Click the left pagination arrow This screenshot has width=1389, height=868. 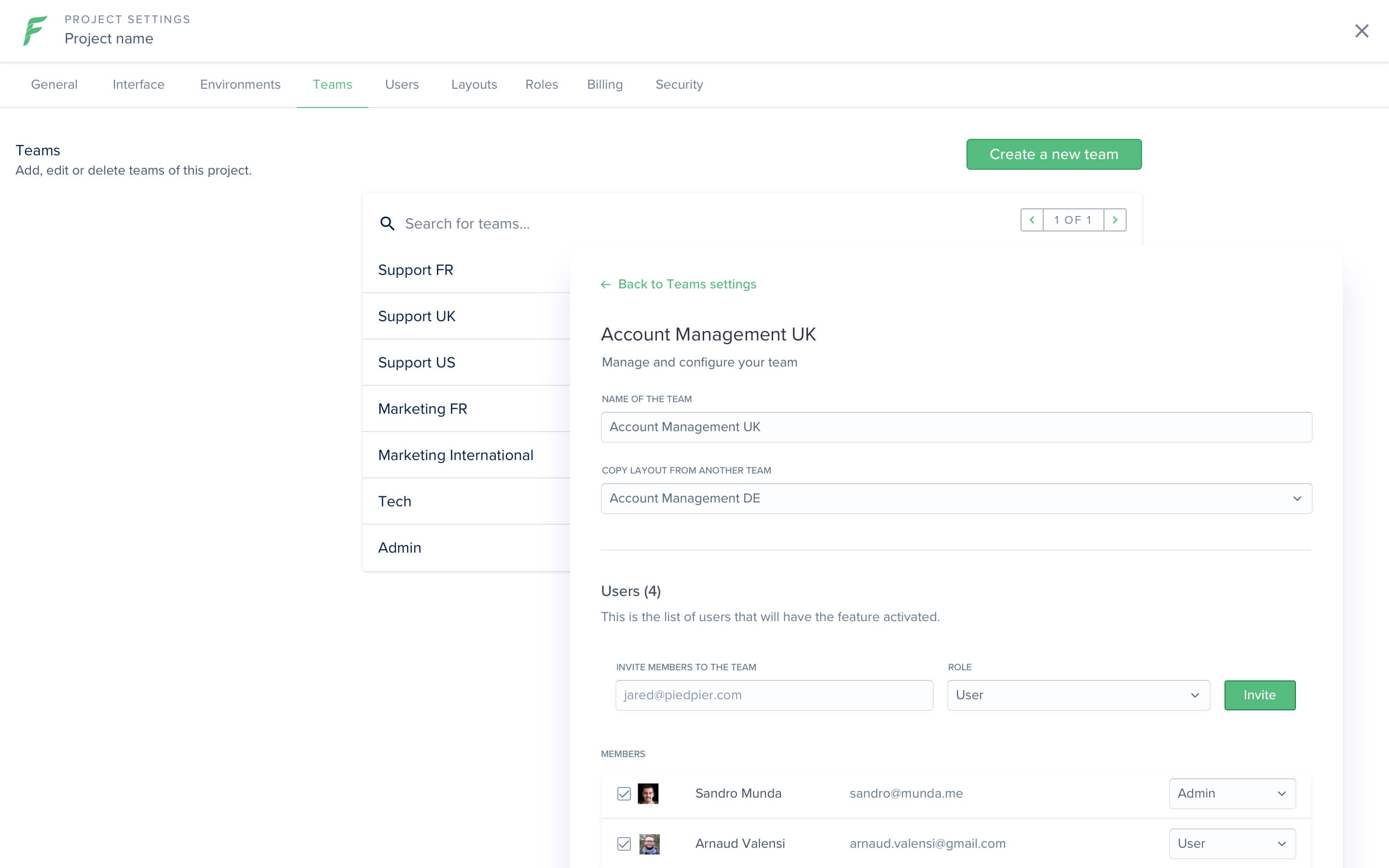tap(1031, 220)
